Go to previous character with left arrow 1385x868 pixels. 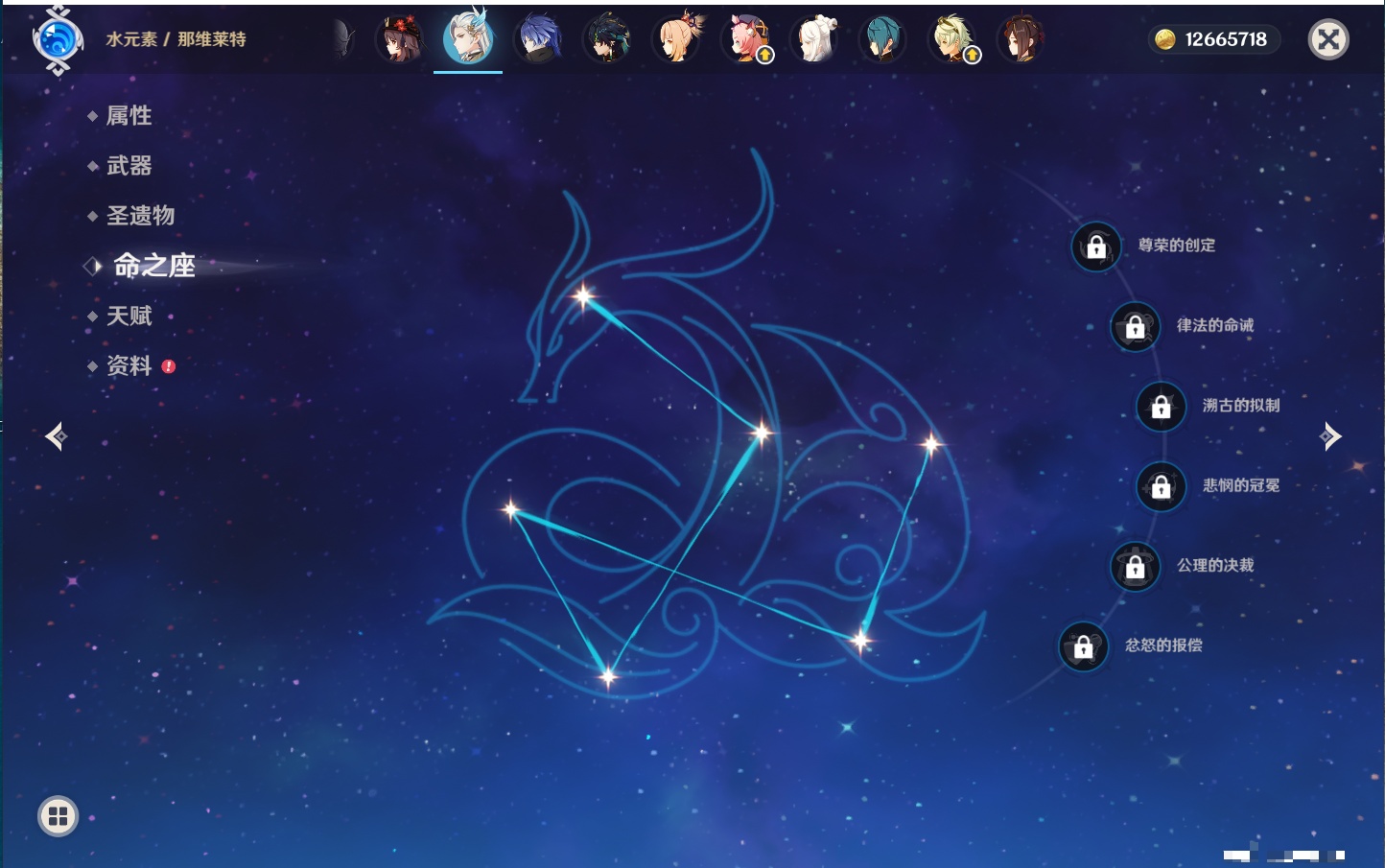[56, 436]
